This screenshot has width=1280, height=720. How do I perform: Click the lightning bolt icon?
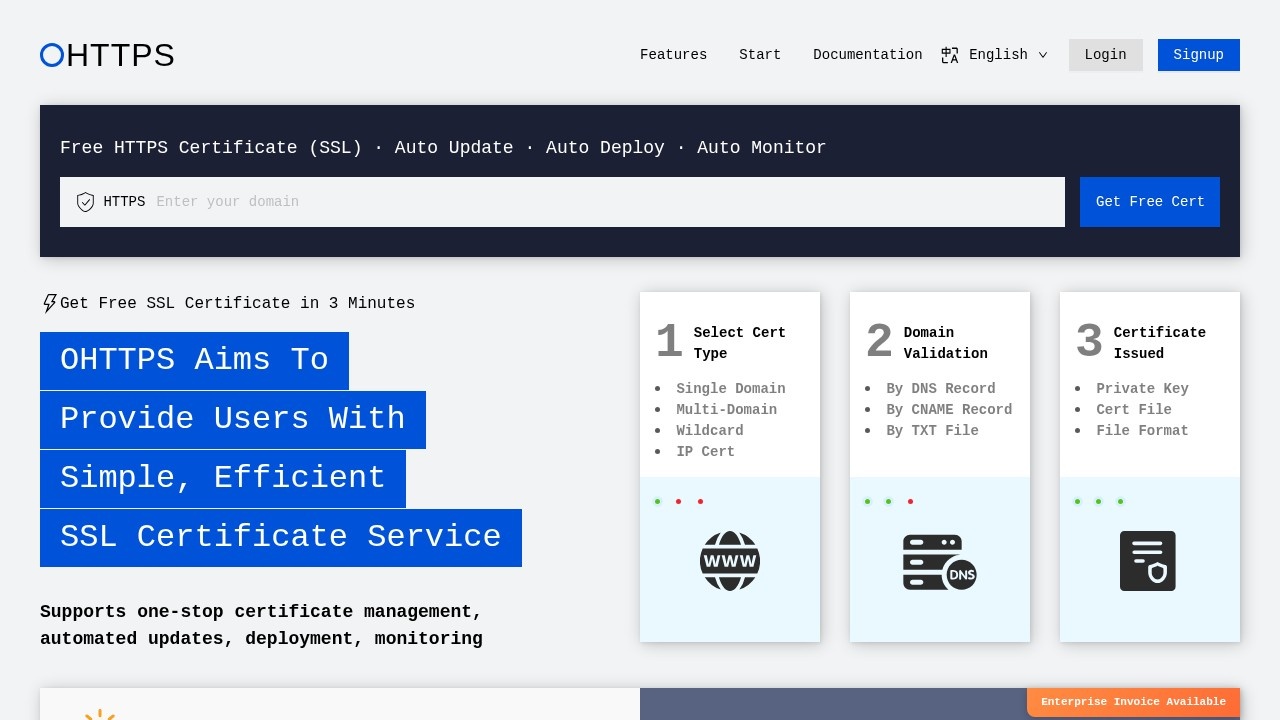tap(49, 303)
